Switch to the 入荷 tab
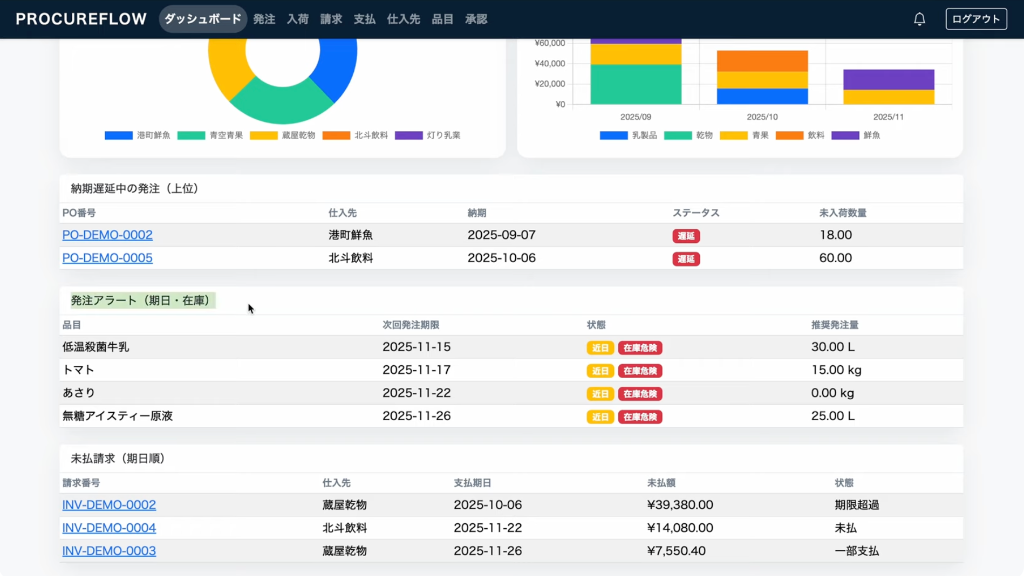Image resolution: width=1024 pixels, height=576 pixels. [297, 19]
